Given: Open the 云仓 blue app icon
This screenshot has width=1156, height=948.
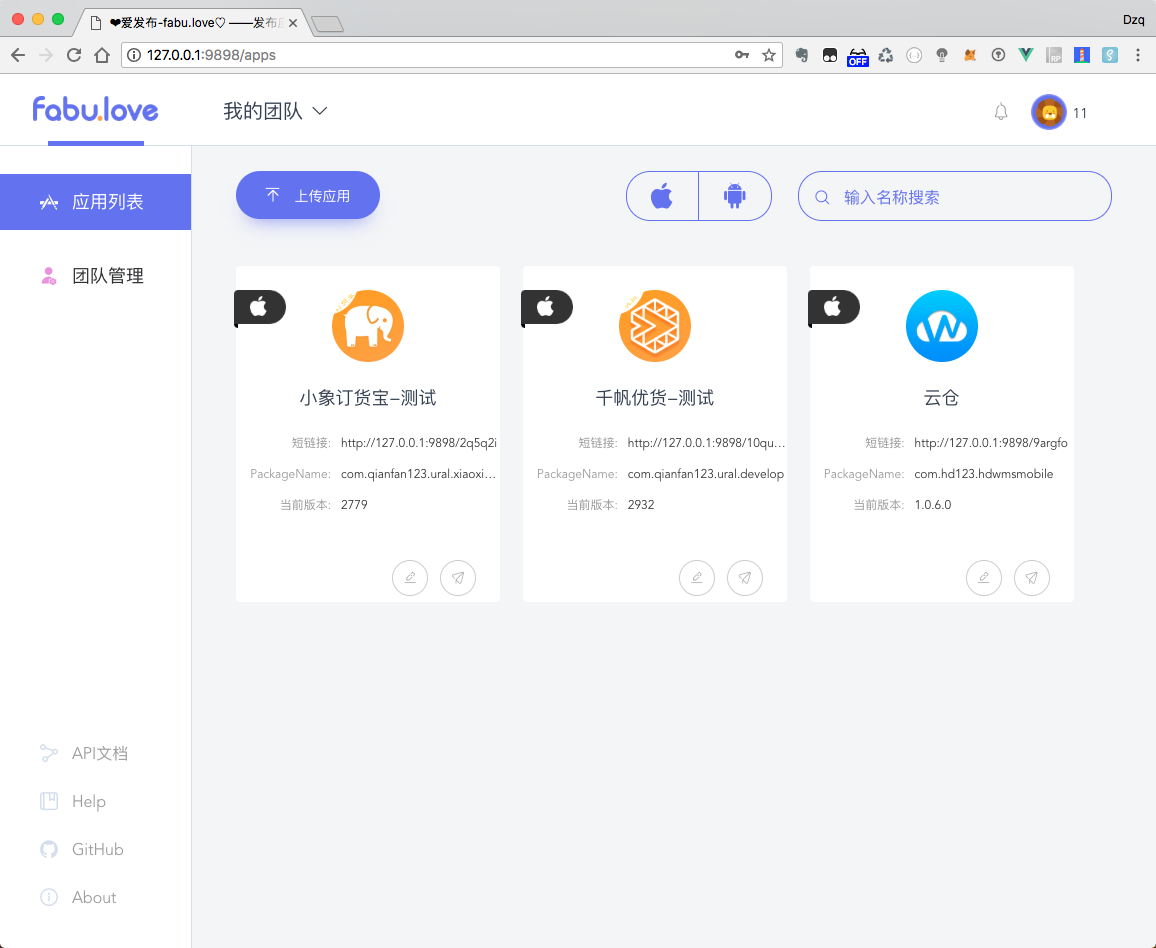Looking at the screenshot, I should 941,326.
